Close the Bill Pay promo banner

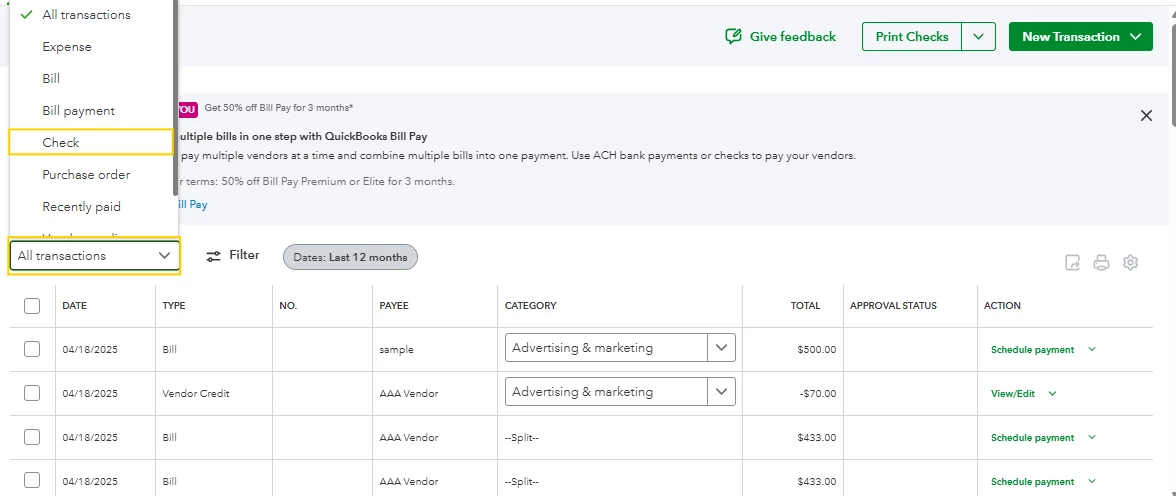coord(1146,116)
